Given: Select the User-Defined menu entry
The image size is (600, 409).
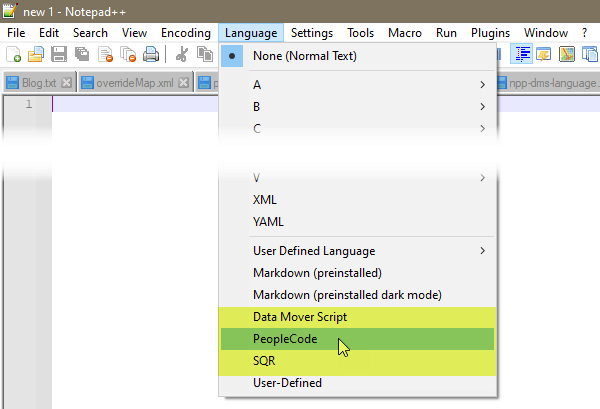Looking at the screenshot, I should (x=357, y=383).
